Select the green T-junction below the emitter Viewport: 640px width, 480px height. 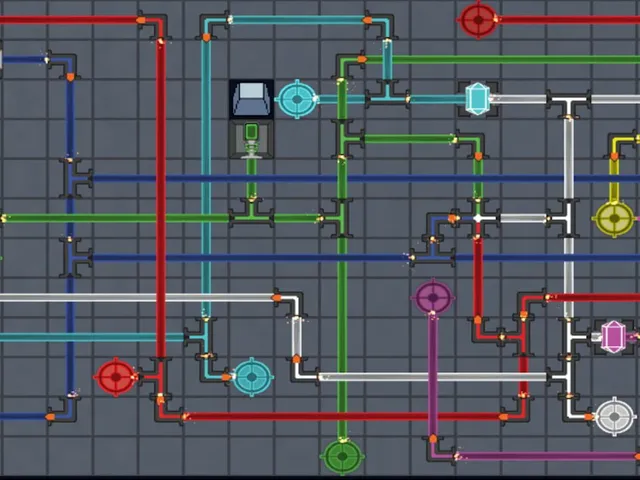coord(251,215)
